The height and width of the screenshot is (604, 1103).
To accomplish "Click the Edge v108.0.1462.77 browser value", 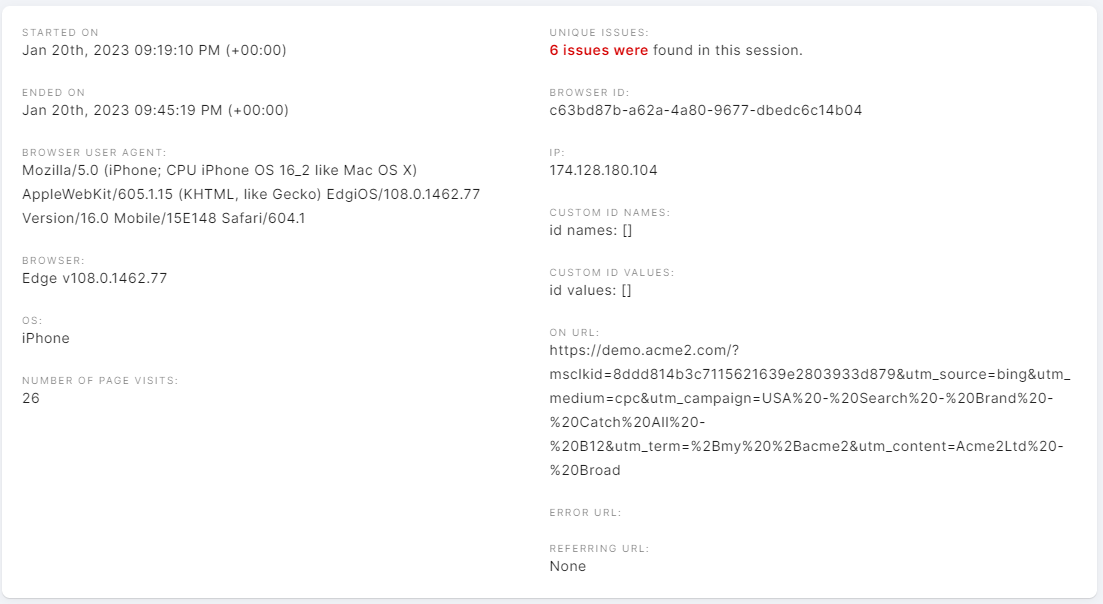I will [x=94, y=278].
